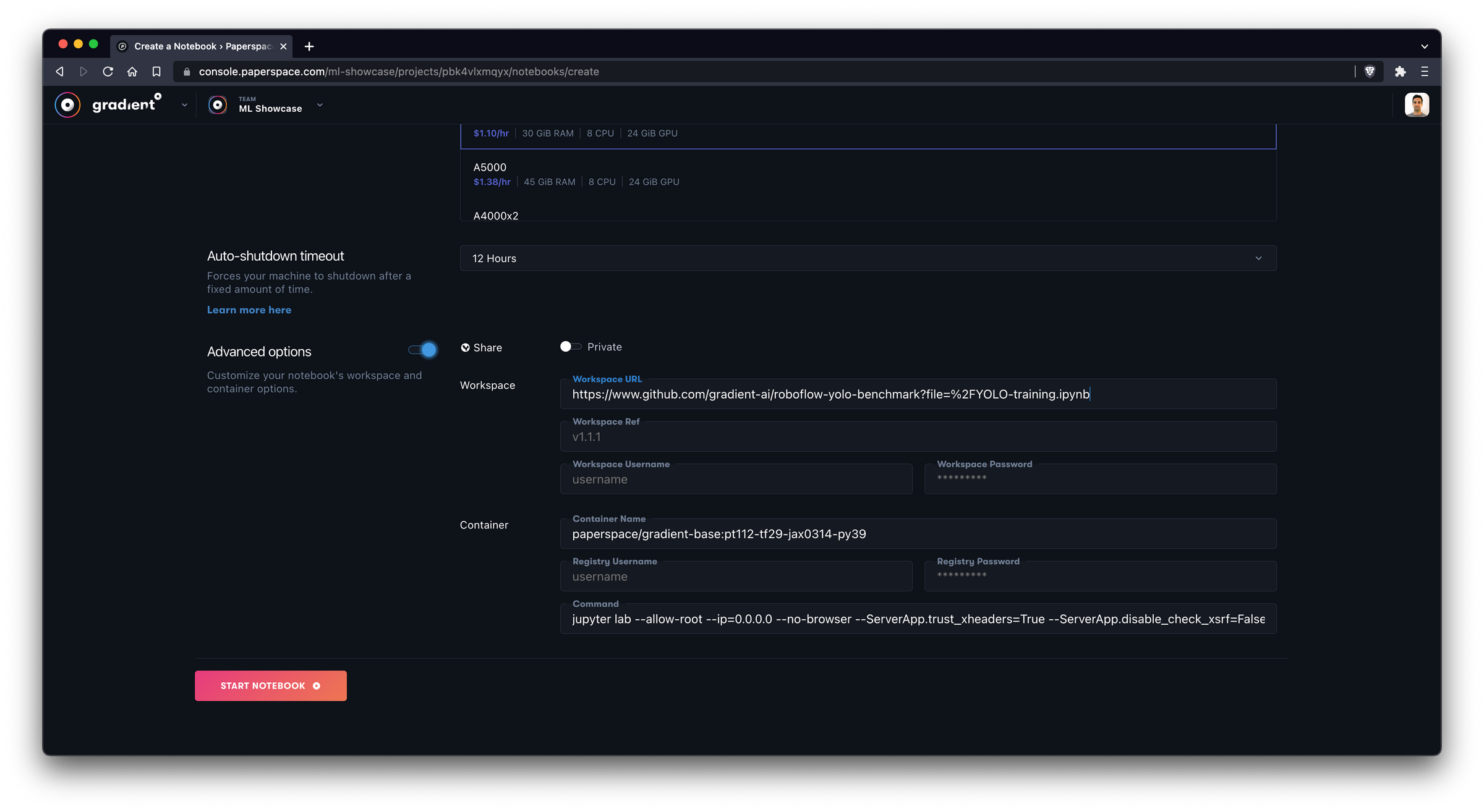Expand the Gradient product dropdown chevron
The height and width of the screenshot is (812, 1484).
[x=184, y=105]
